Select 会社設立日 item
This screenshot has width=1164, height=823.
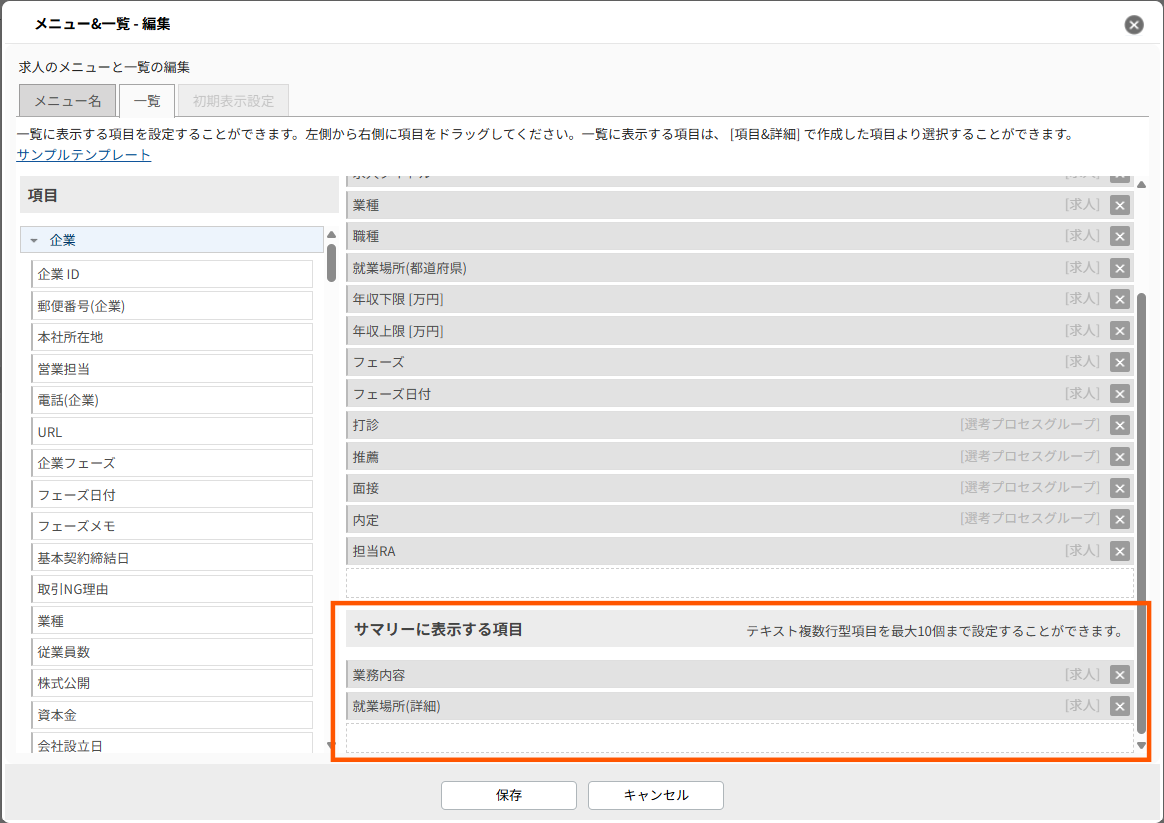click(172, 744)
